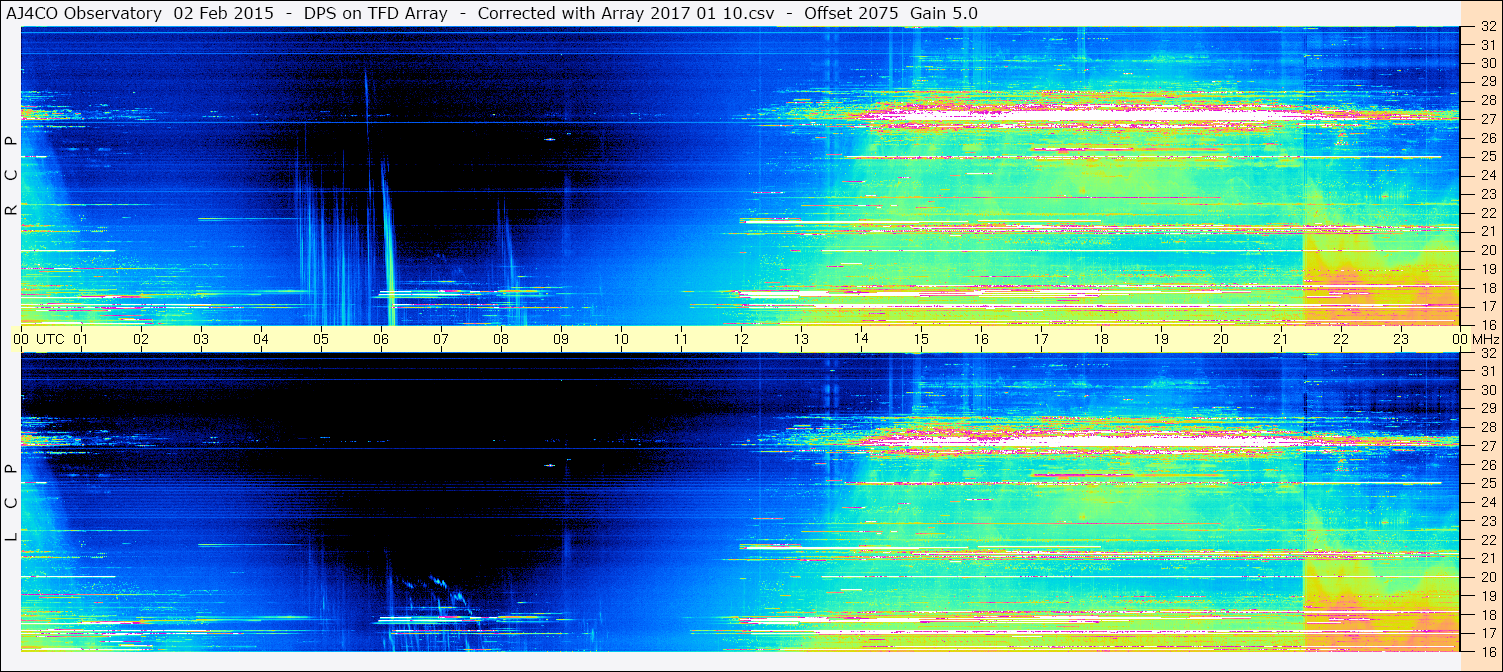The height and width of the screenshot is (672, 1503).
Task: Select the 23 hour marker on time axis
Action: click(x=1401, y=339)
